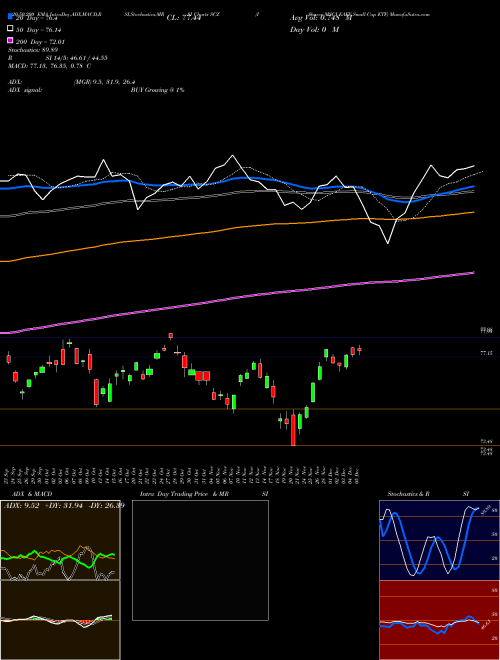
Task: Click the 72.48 price axis label
Action: pos(486,442)
